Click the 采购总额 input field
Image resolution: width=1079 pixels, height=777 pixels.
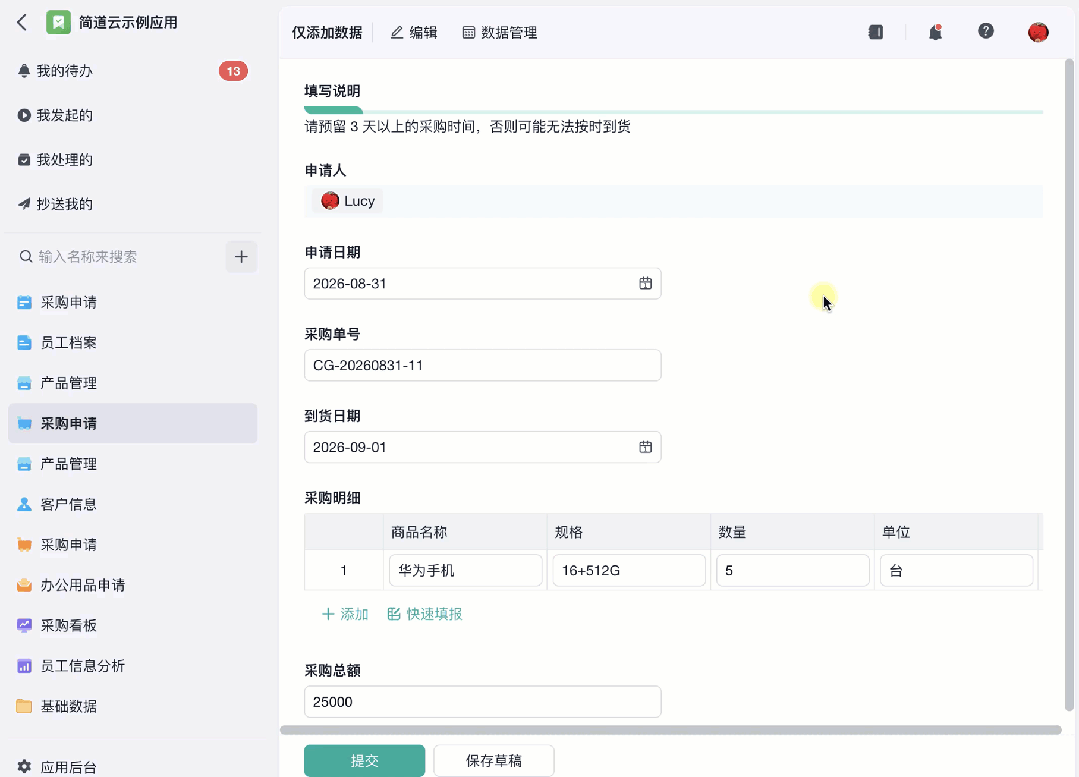[x=482, y=702]
